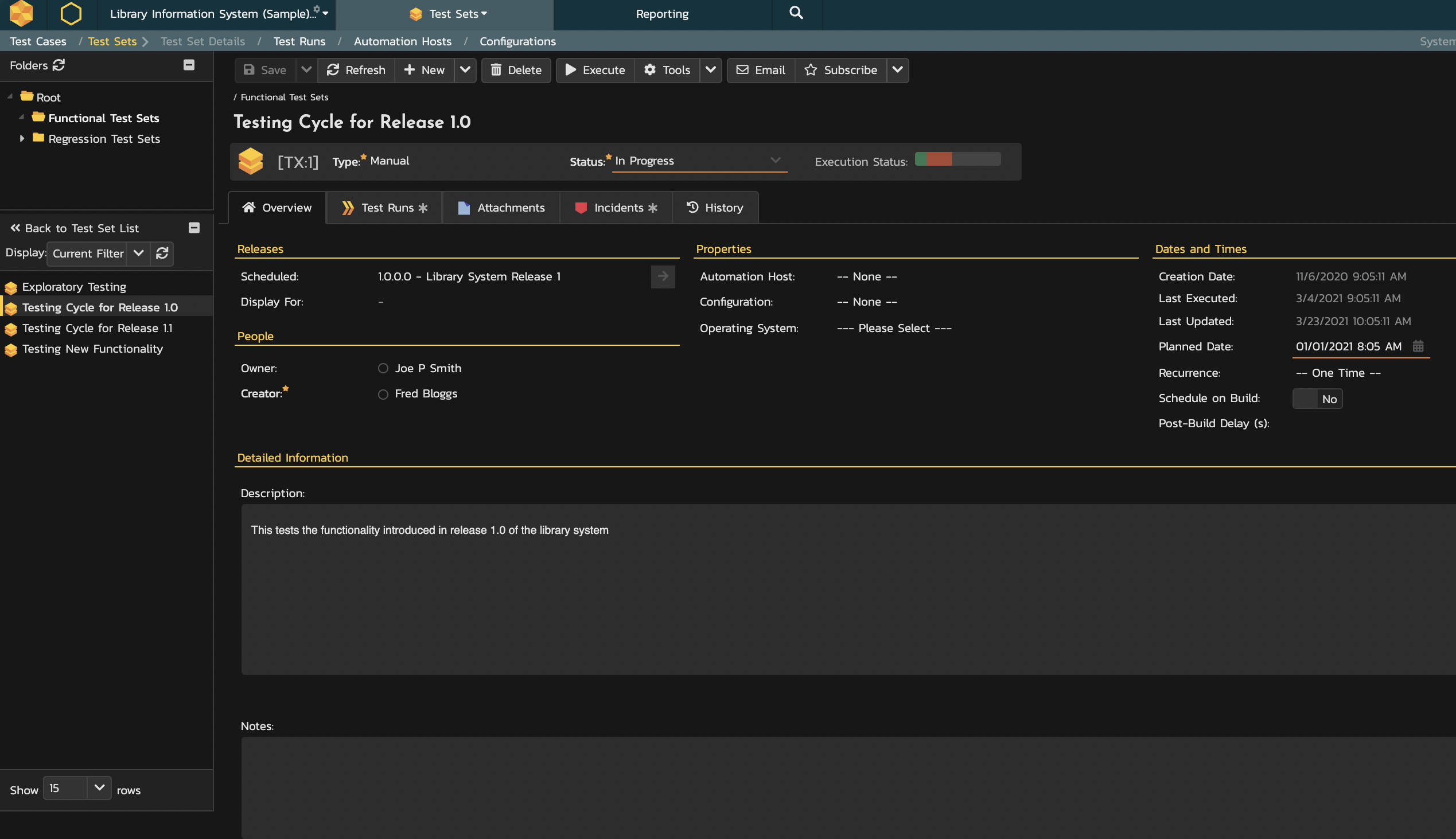
Task: Refresh the test set list filter
Action: tap(162, 253)
